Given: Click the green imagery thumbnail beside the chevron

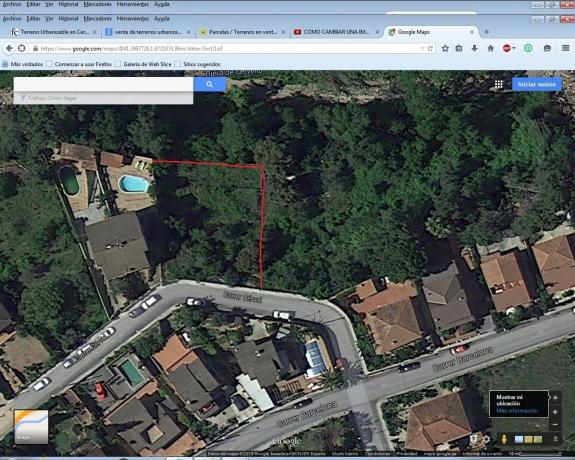Looking at the screenshot, I should (538, 439).
